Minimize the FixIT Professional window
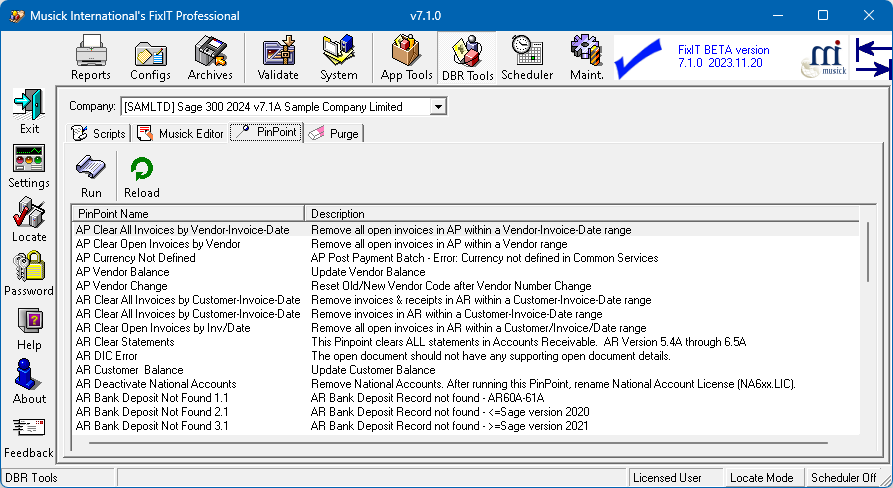The height and width of the screenshot is (488, 893). [778, 15]
